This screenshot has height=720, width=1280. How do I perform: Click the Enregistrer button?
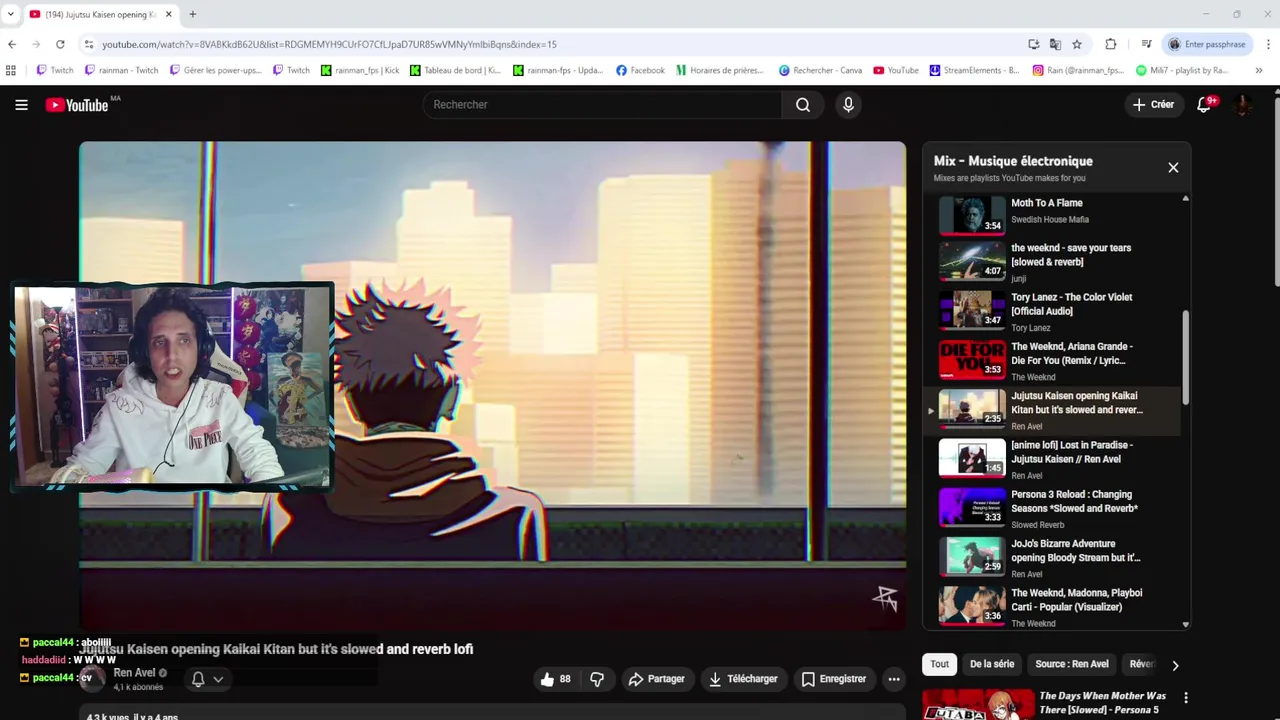pyautogui.click(x=834, y=679)
